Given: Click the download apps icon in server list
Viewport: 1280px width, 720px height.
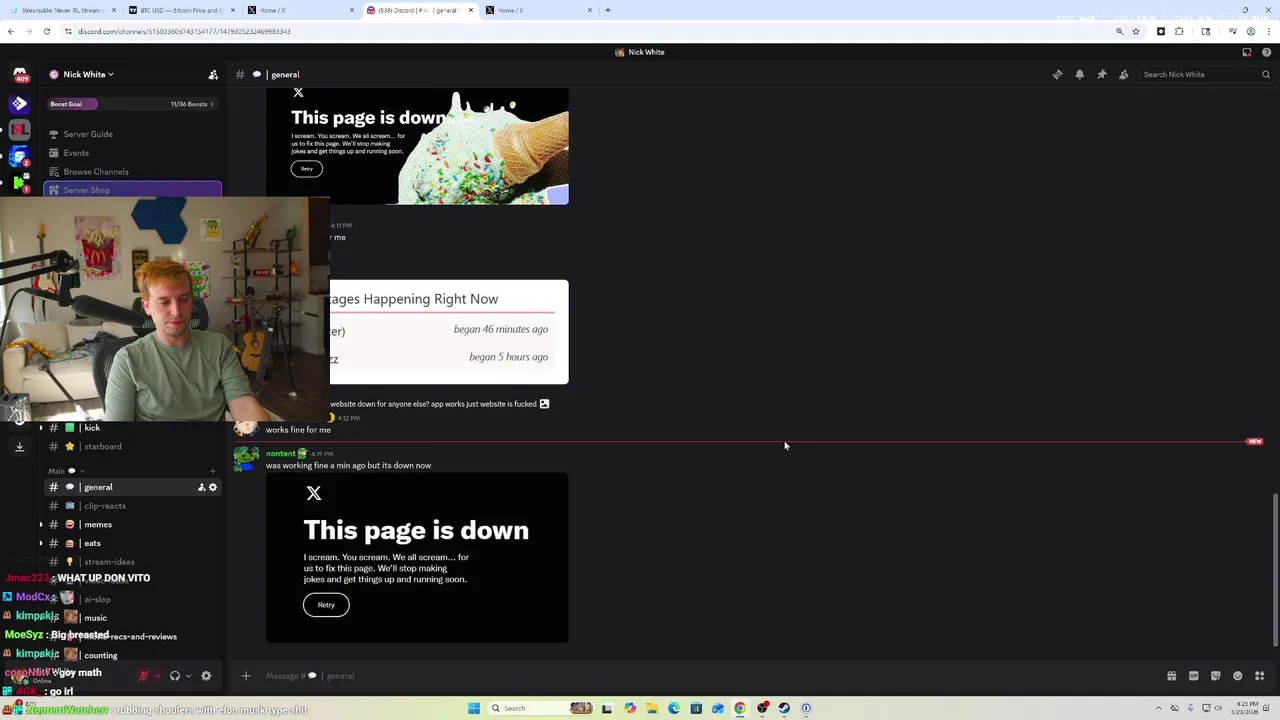Looking at the screenshot, I should point(19,447).
